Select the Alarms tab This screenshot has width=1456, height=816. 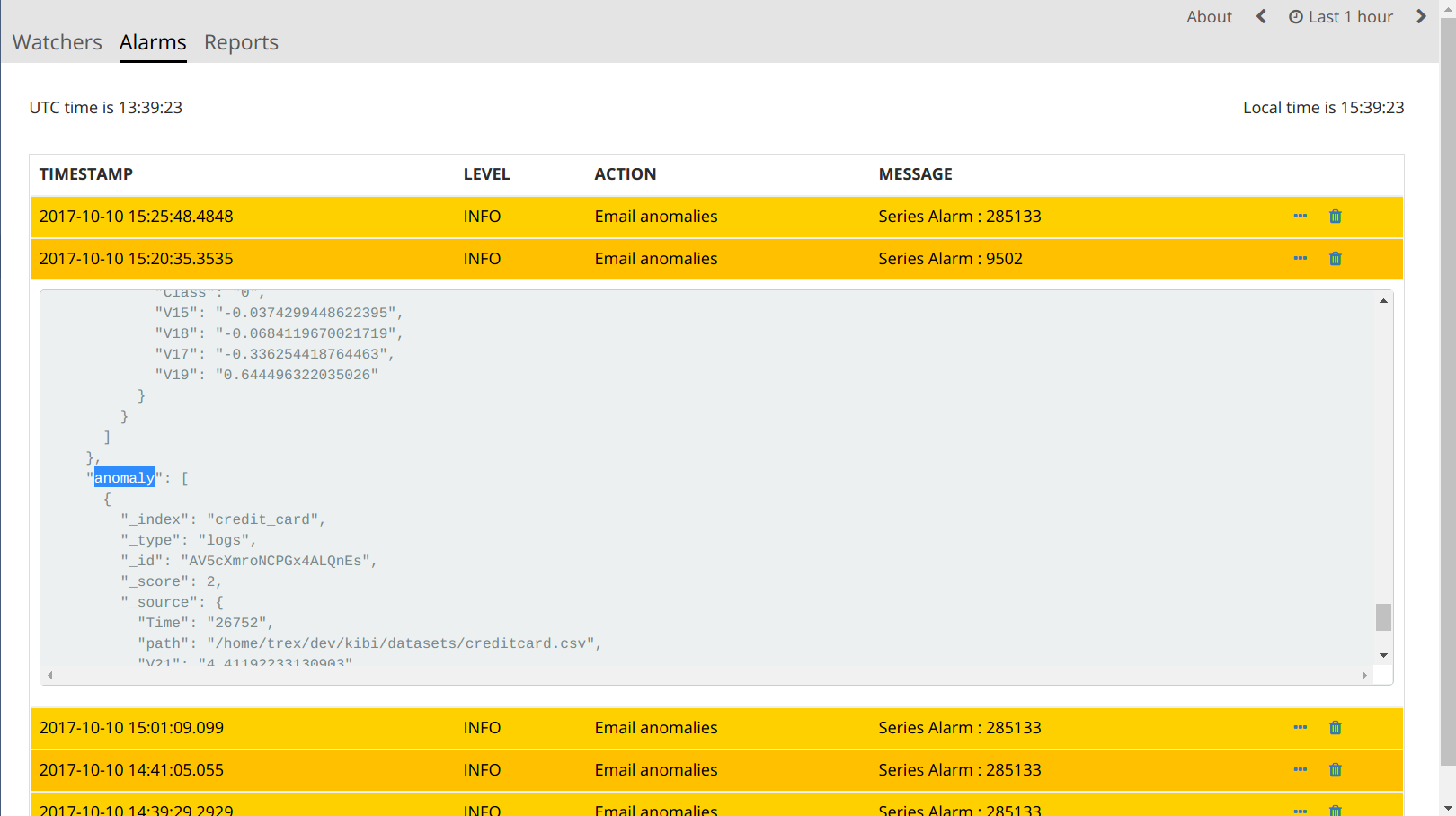[153, 42]
